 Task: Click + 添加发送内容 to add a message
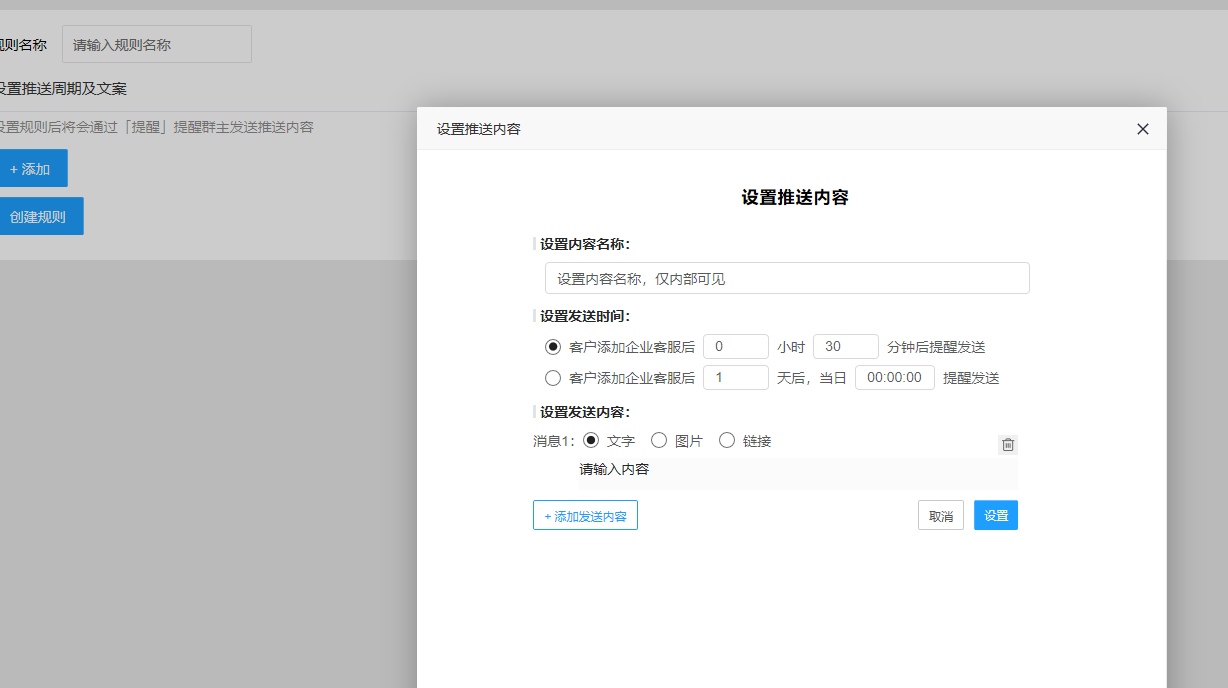[x=585, y=516]
